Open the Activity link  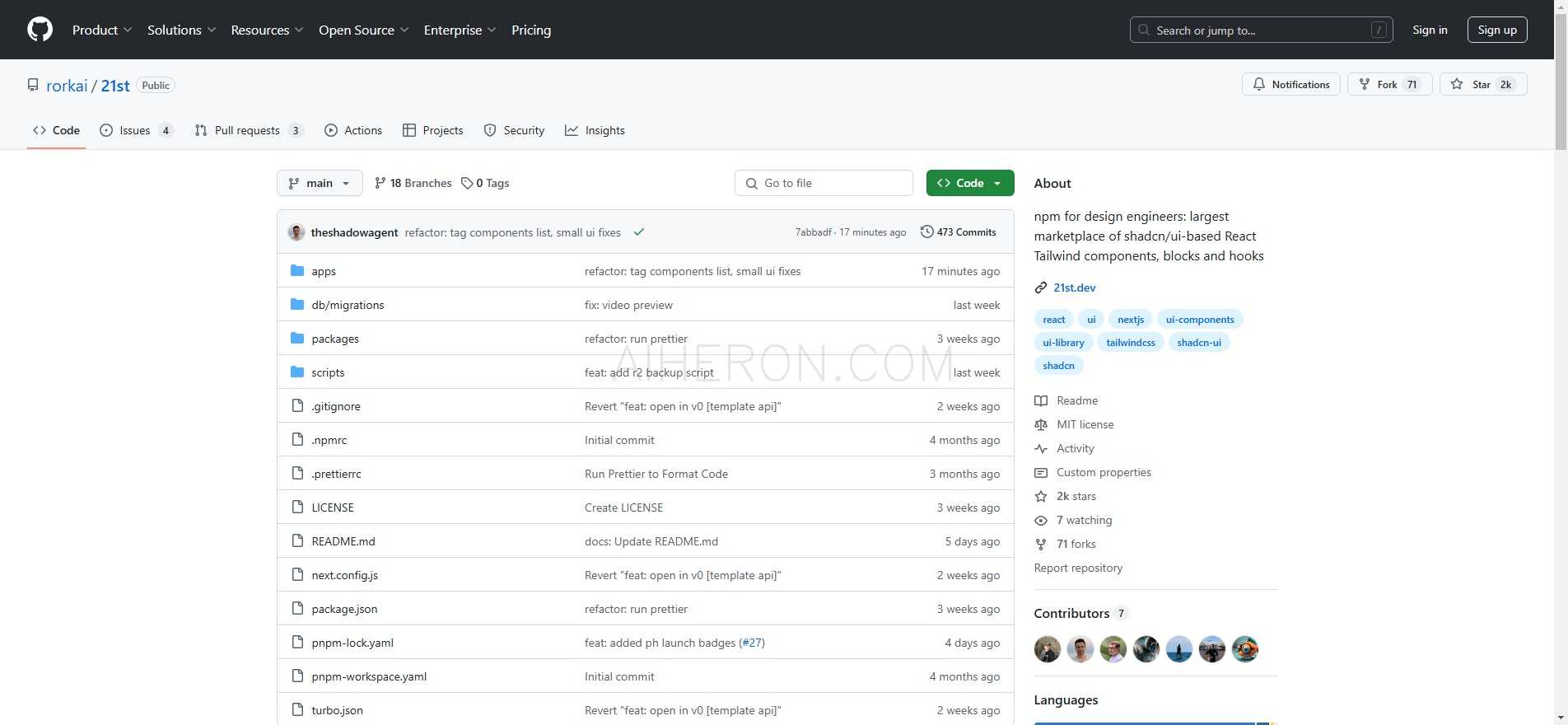click(x=1065, y=448)
